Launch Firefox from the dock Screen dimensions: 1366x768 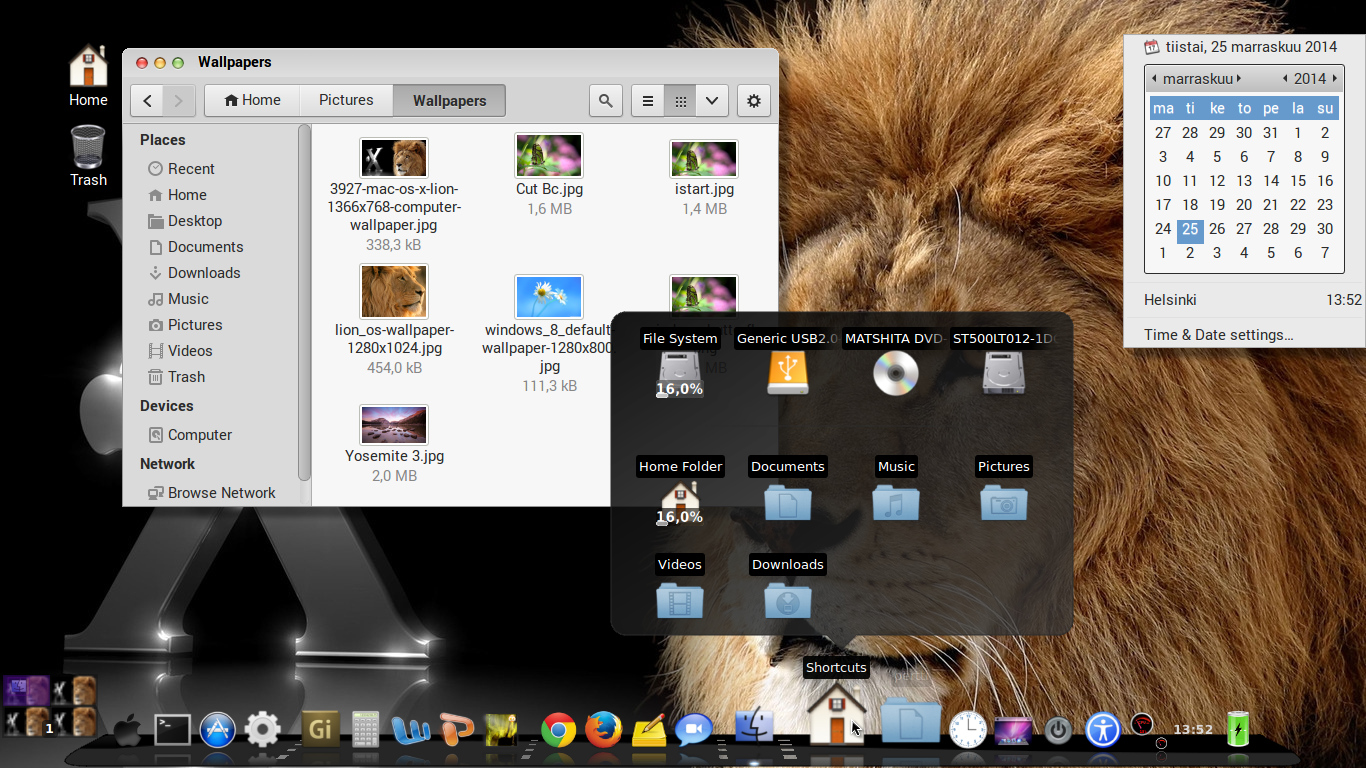pyautogui.click(x=603, y=731)
